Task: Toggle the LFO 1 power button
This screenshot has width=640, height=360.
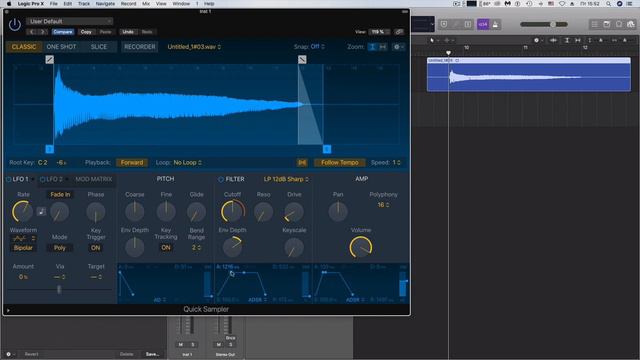Action: pyautogui.click(x=9, y=179)
